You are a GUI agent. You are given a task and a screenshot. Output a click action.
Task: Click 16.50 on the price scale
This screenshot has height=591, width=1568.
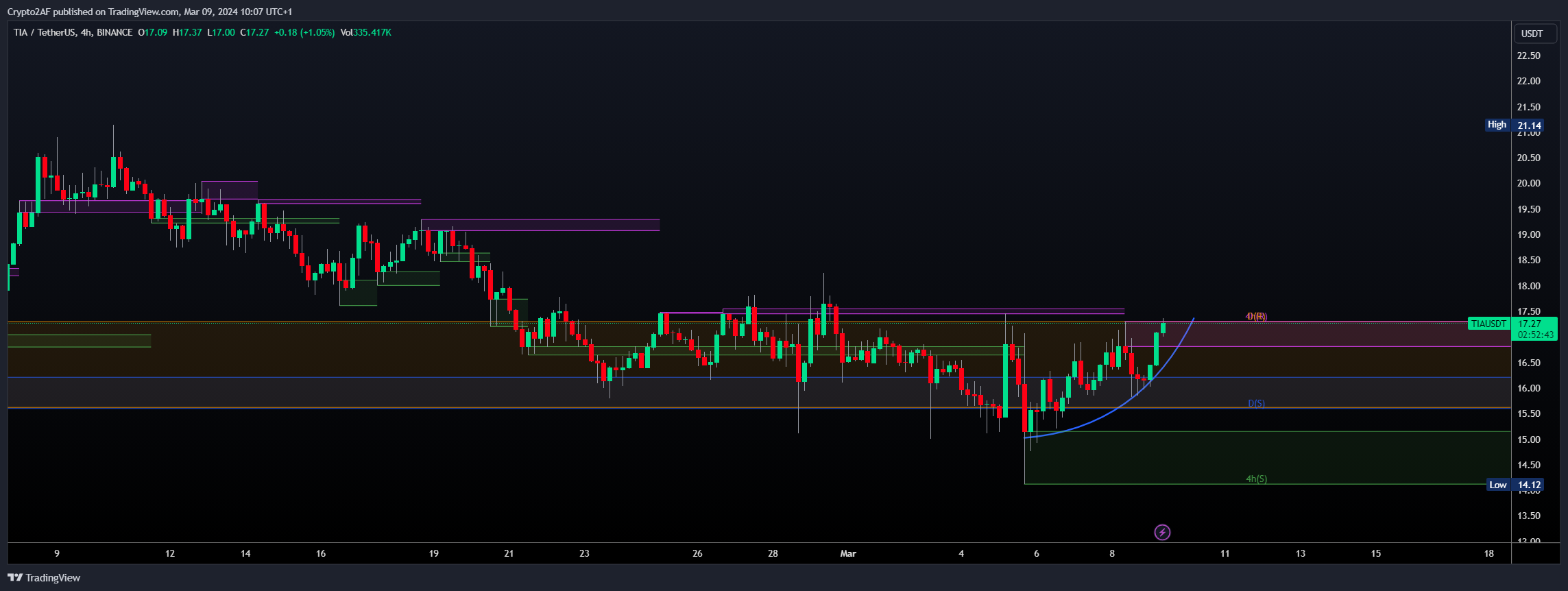click(x=1528, y=363)
